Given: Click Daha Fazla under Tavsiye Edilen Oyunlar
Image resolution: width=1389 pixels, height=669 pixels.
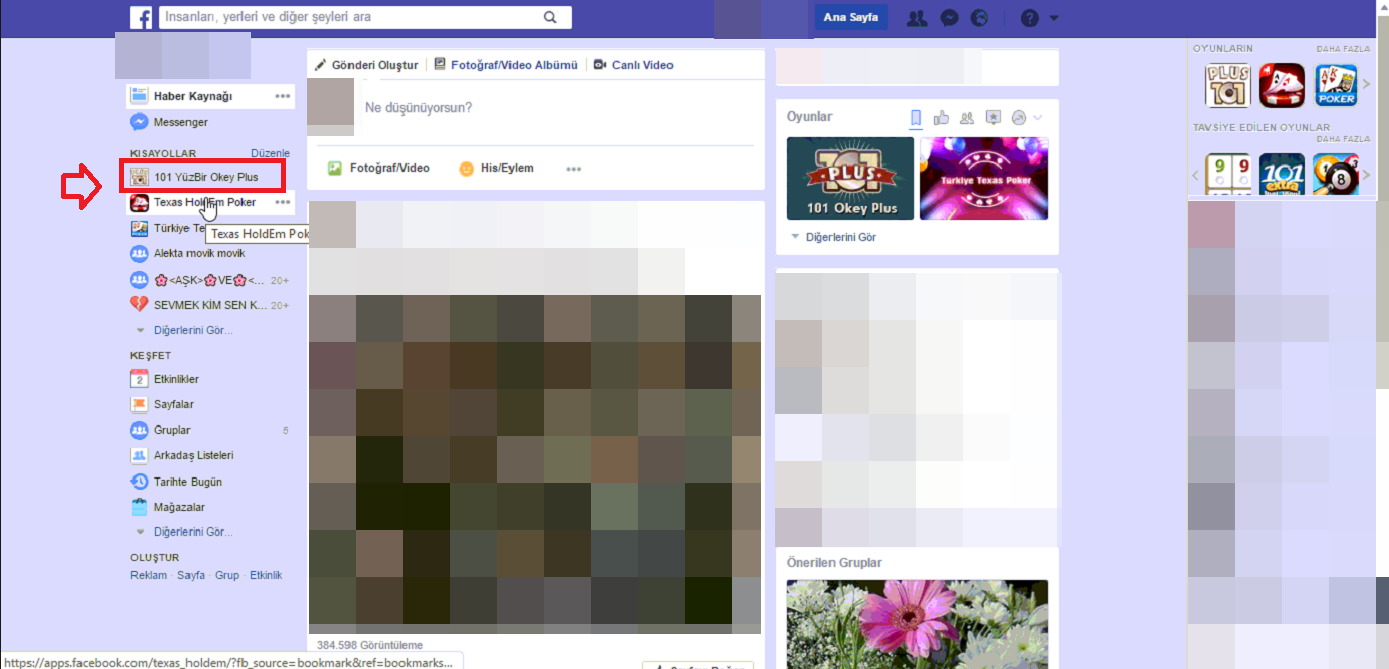Looking at the screenshot, I should 1343,139.
